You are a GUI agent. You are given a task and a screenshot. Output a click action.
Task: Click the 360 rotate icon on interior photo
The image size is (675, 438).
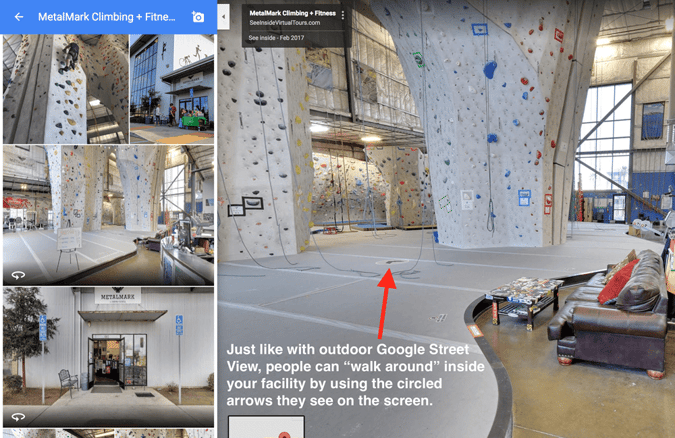[x=18, y=275]
